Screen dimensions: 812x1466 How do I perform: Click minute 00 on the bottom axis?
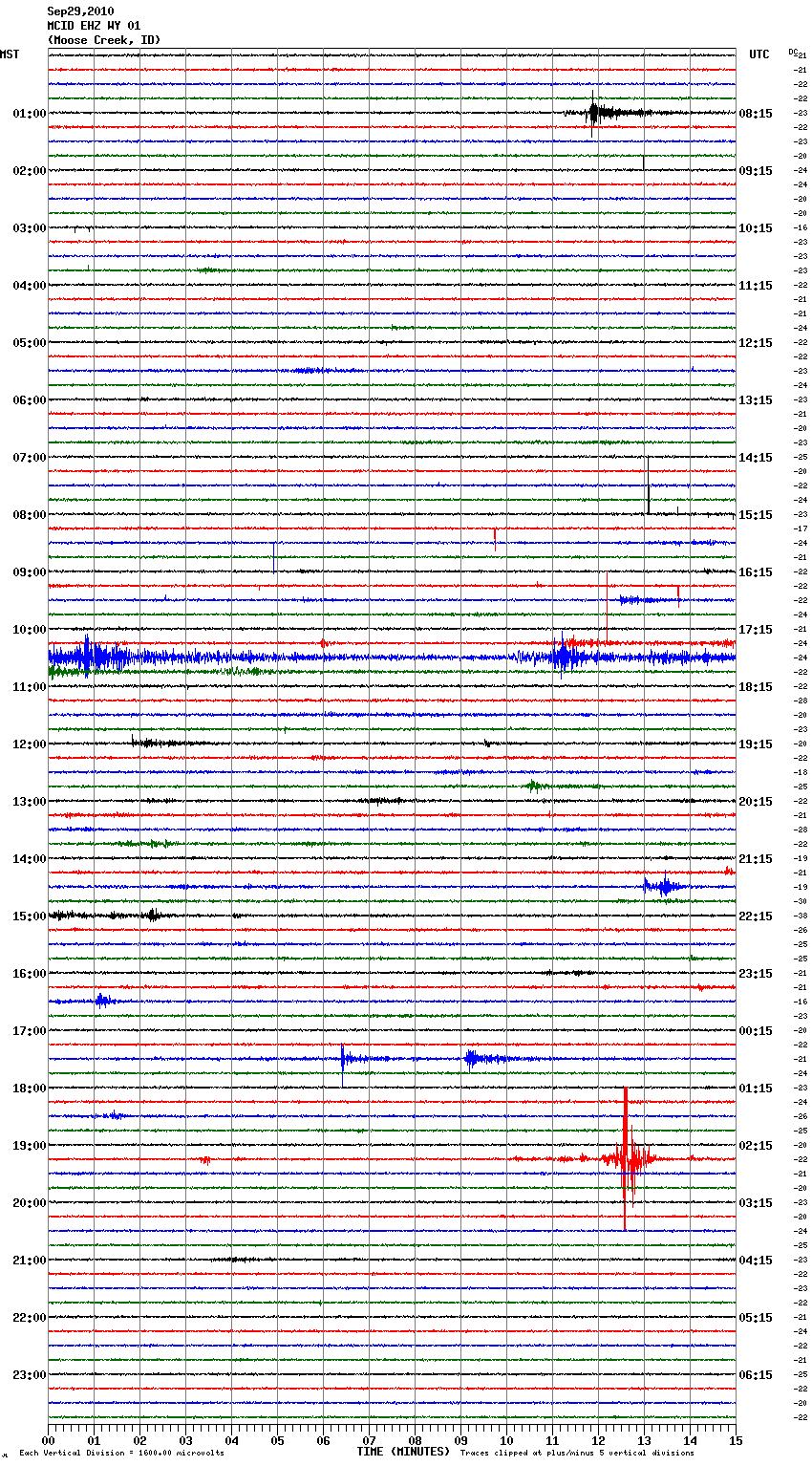tap(49, 1440)
